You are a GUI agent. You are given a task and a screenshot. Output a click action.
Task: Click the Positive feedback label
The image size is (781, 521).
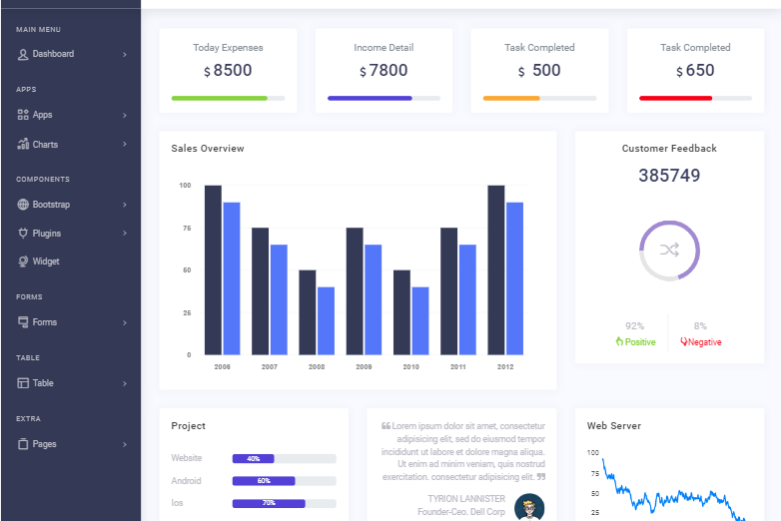point(636,342)
